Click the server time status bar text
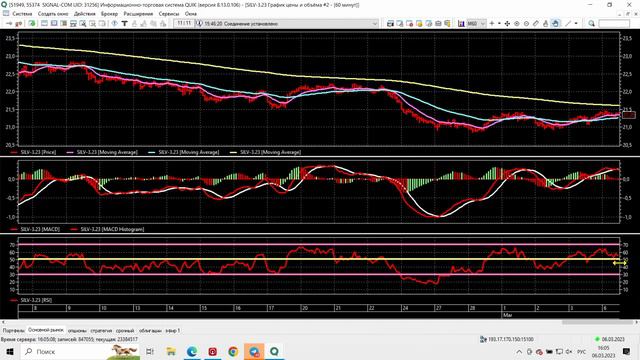This screenshot has width=640, height=360. click(69, 339)
